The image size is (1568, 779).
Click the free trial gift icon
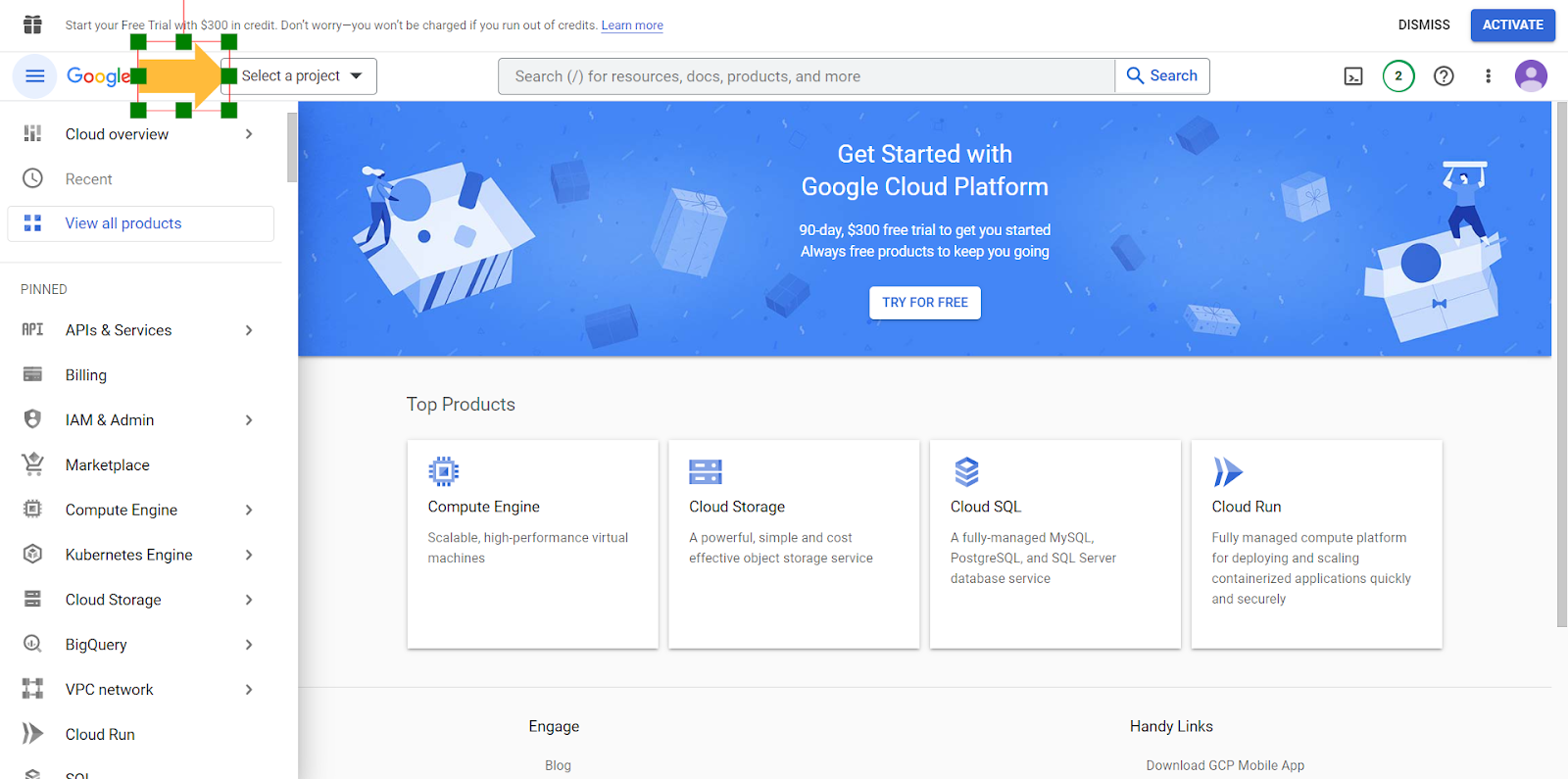[x=32, y=24]
